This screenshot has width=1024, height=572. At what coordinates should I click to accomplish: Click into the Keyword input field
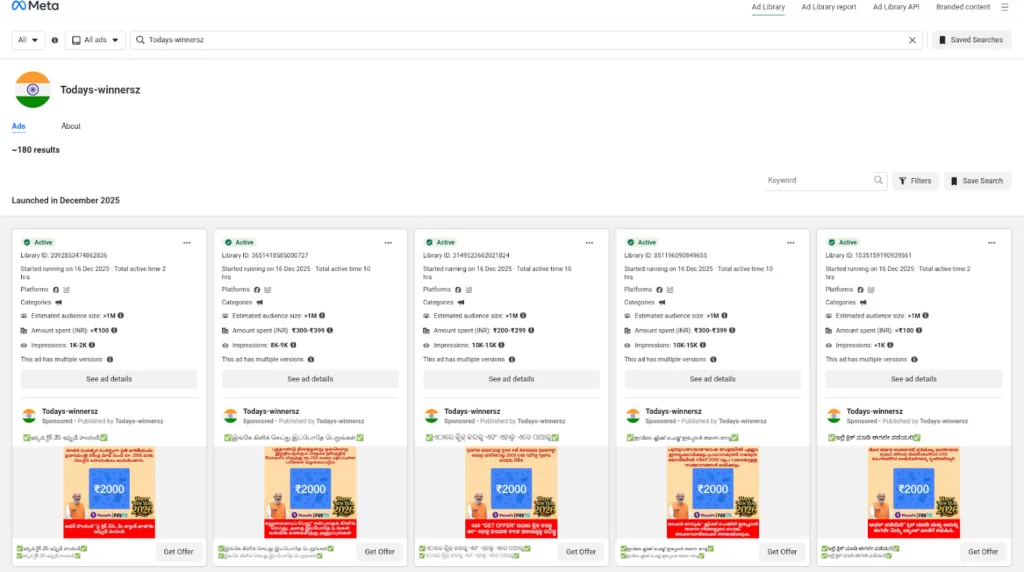[x=815, y=180]
